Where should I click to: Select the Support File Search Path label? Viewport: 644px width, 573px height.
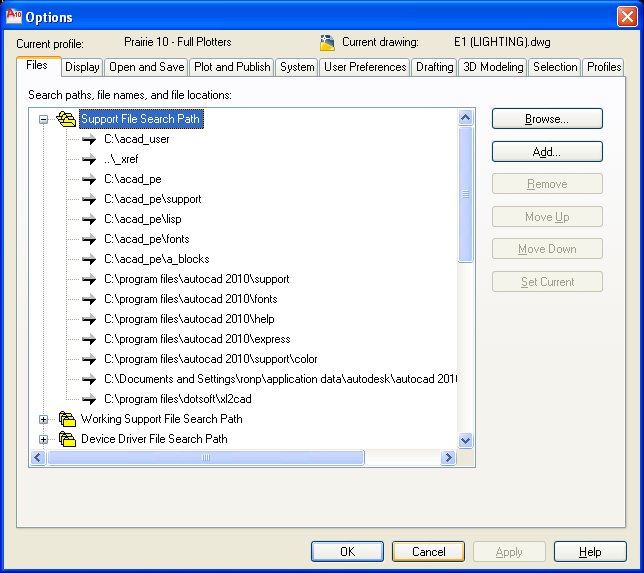coord(140,119)
